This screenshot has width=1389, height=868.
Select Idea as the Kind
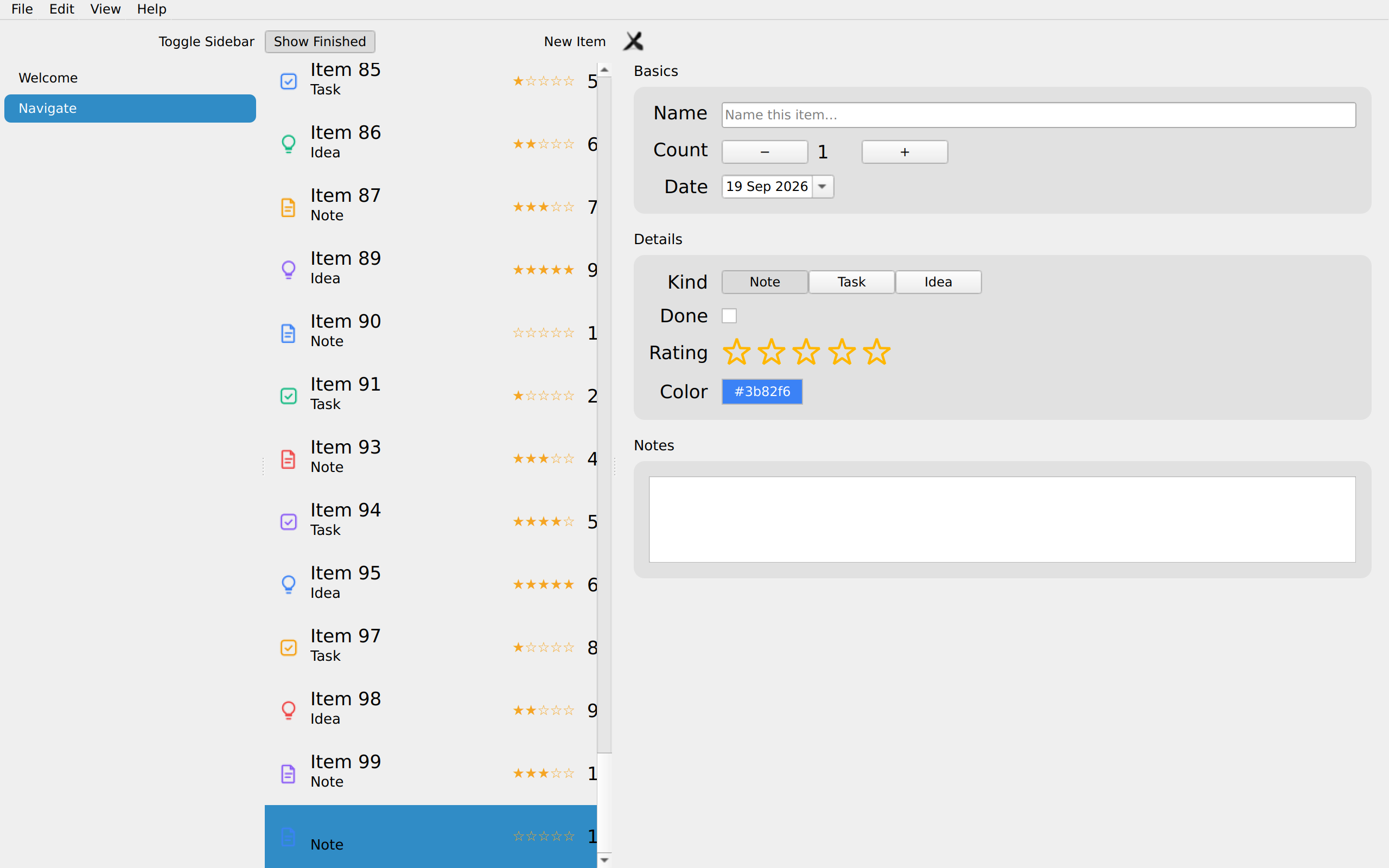coord(939,282)
